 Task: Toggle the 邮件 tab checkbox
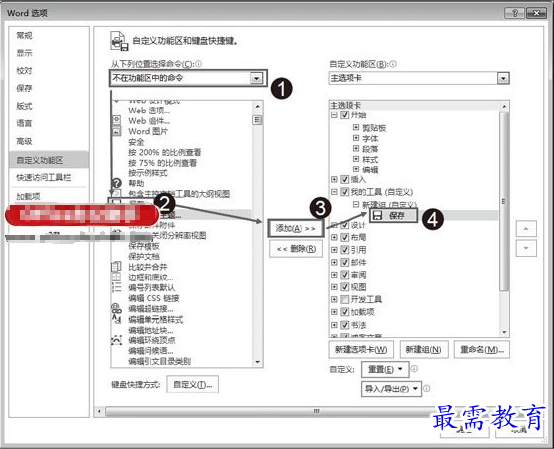coord(344,262)
